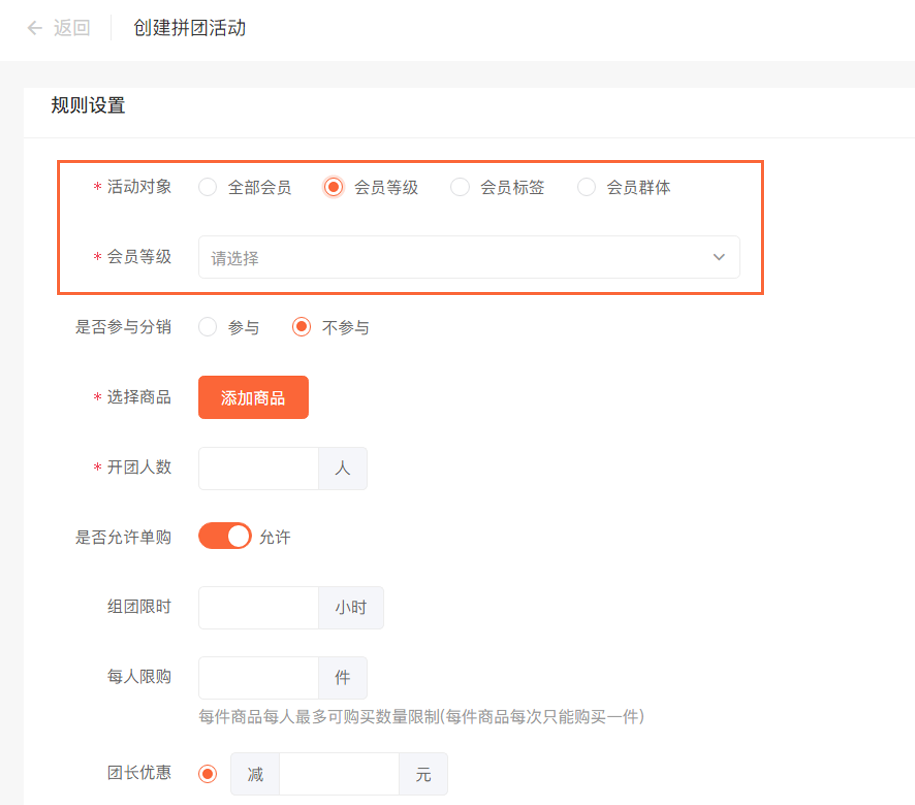Click the 创建拼团活动 page title
The height and width of the screenshot is (805, 915).
point(190,28)
